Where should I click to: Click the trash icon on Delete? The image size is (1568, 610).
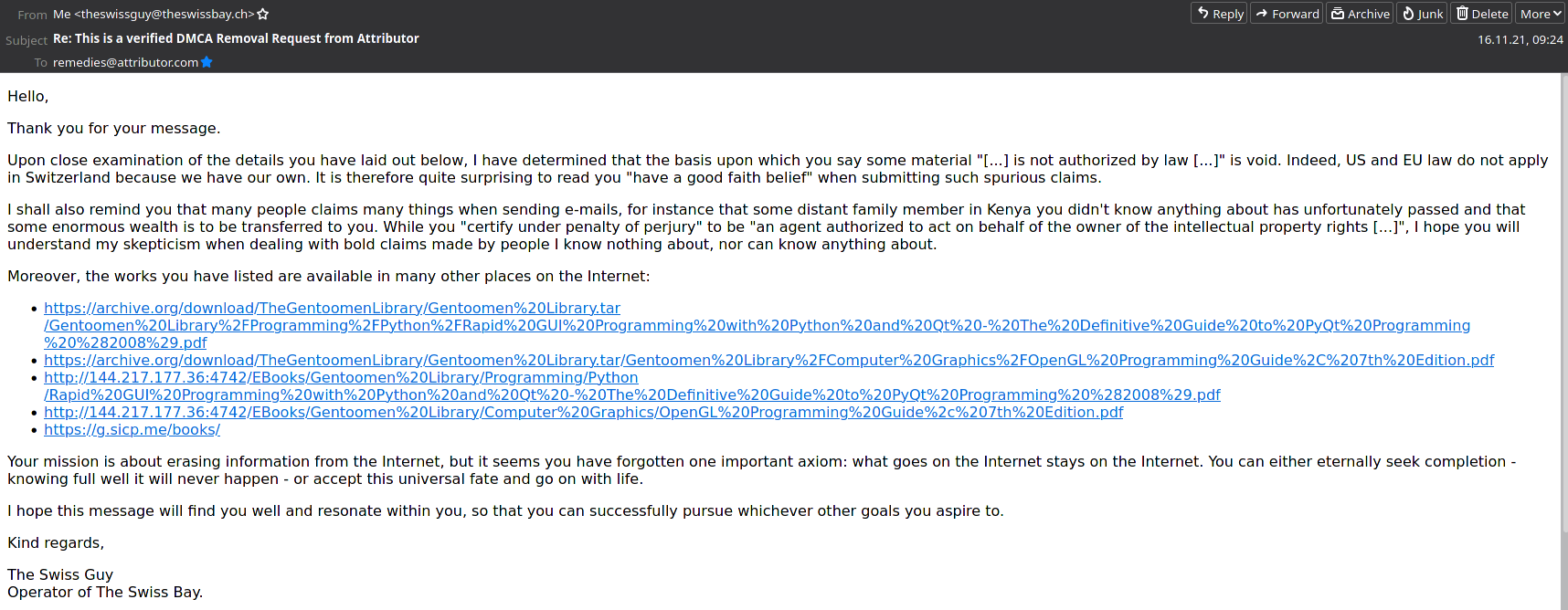pos(1462,14)
